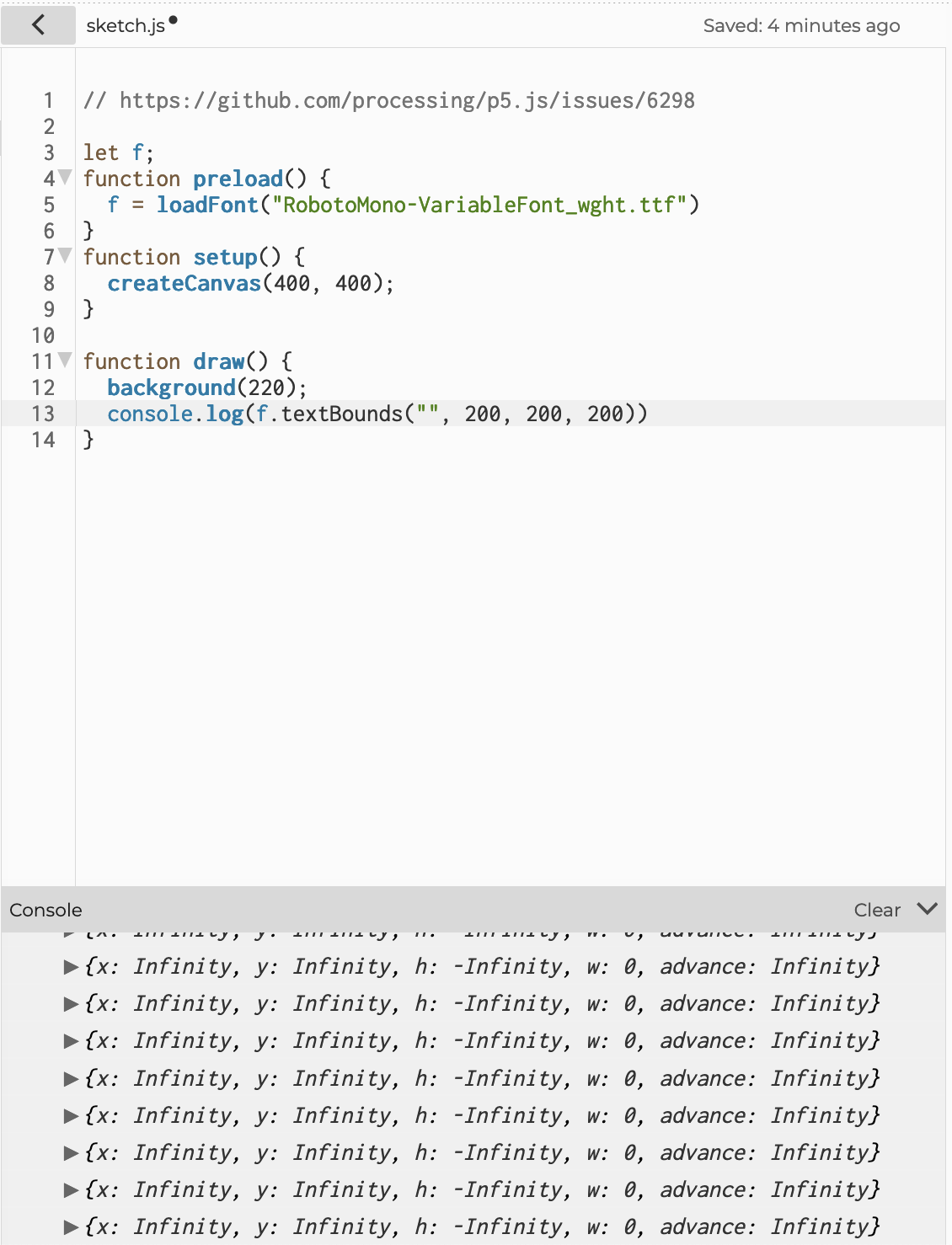Expand the last console log entry
This screenshot has width=952, height=1245.
tap(70, 1226)
